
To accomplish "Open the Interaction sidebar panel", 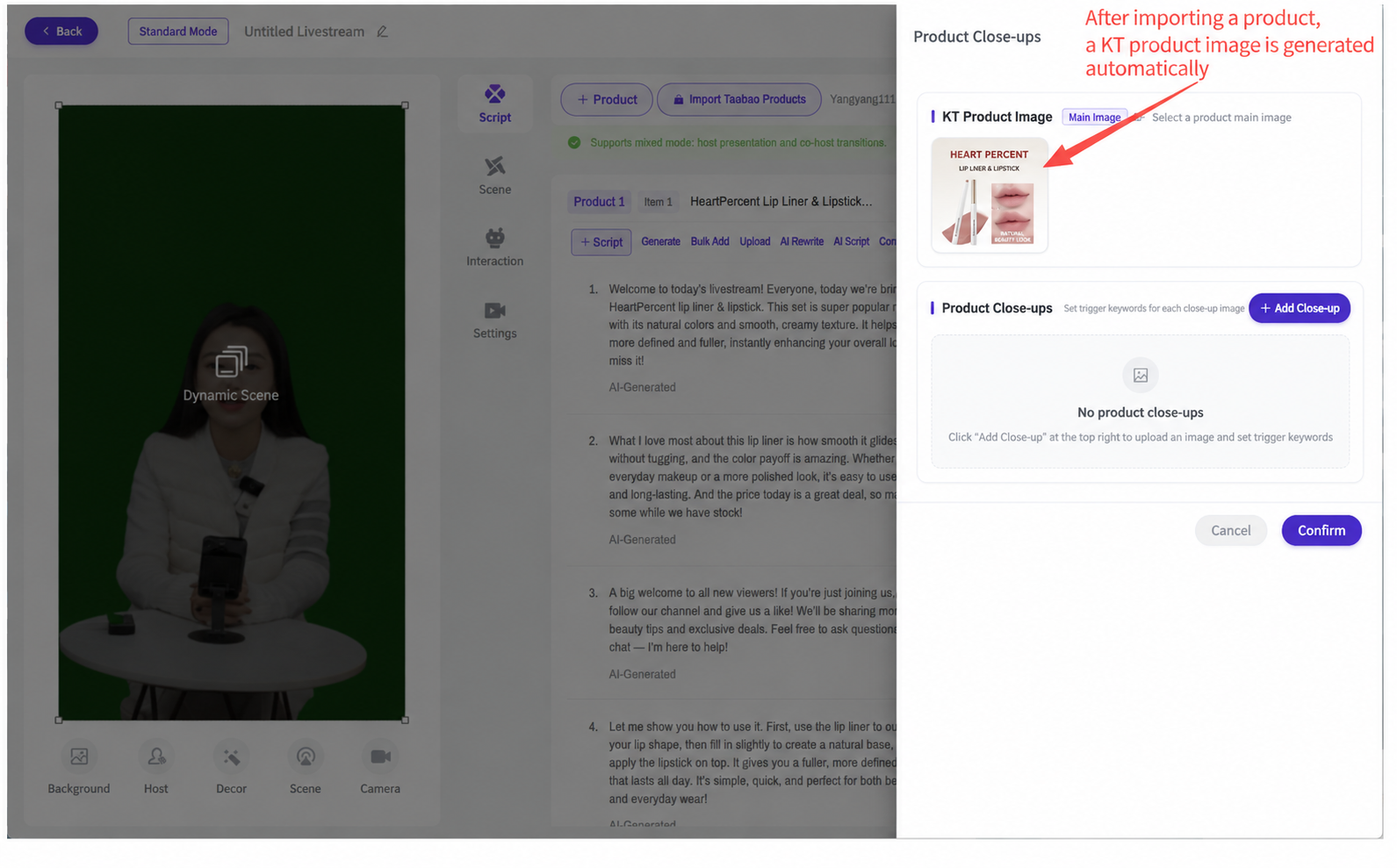I will (x=494, y=247).
